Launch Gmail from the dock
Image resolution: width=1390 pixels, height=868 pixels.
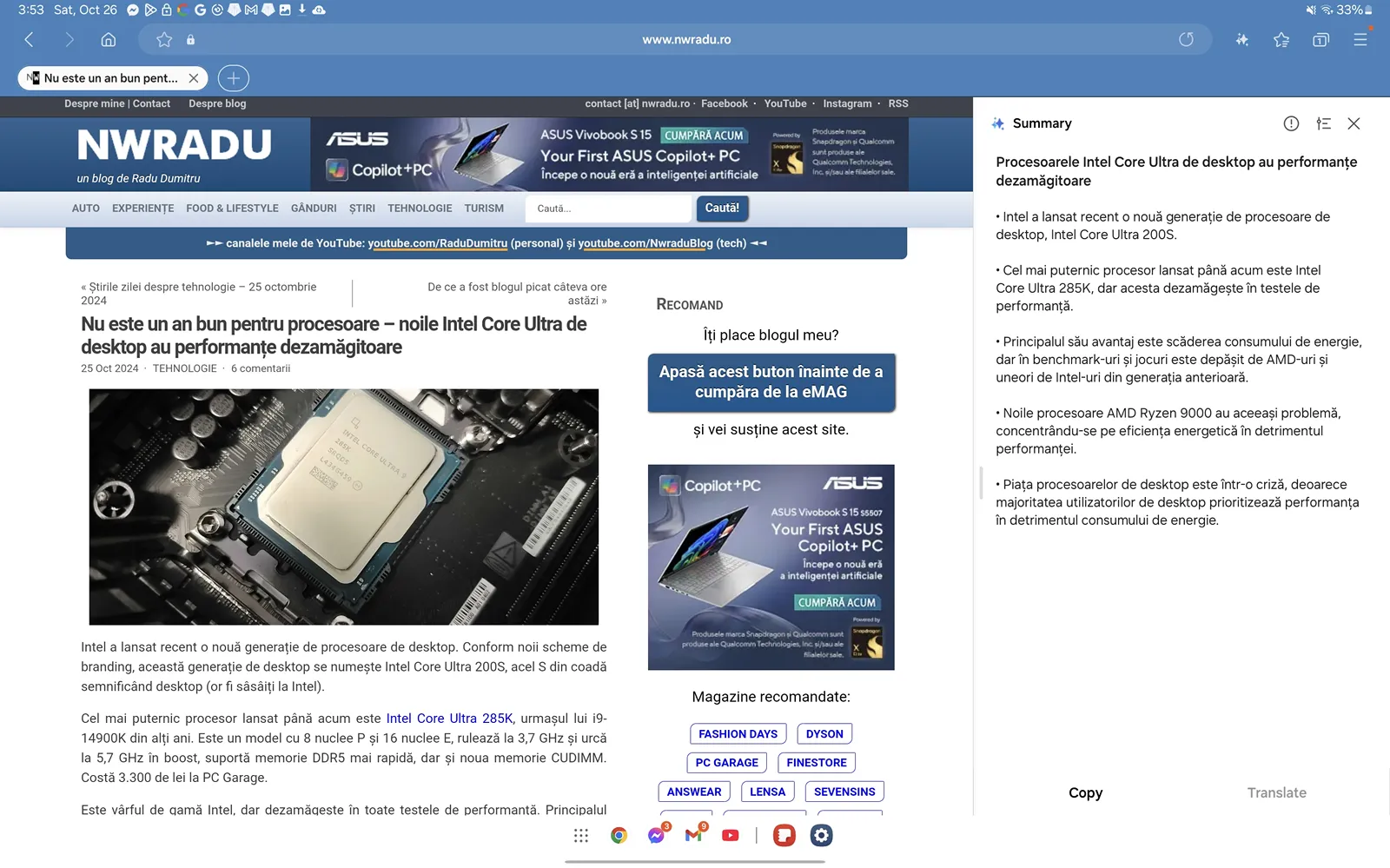pyautogui.click(x=693, y=836)
